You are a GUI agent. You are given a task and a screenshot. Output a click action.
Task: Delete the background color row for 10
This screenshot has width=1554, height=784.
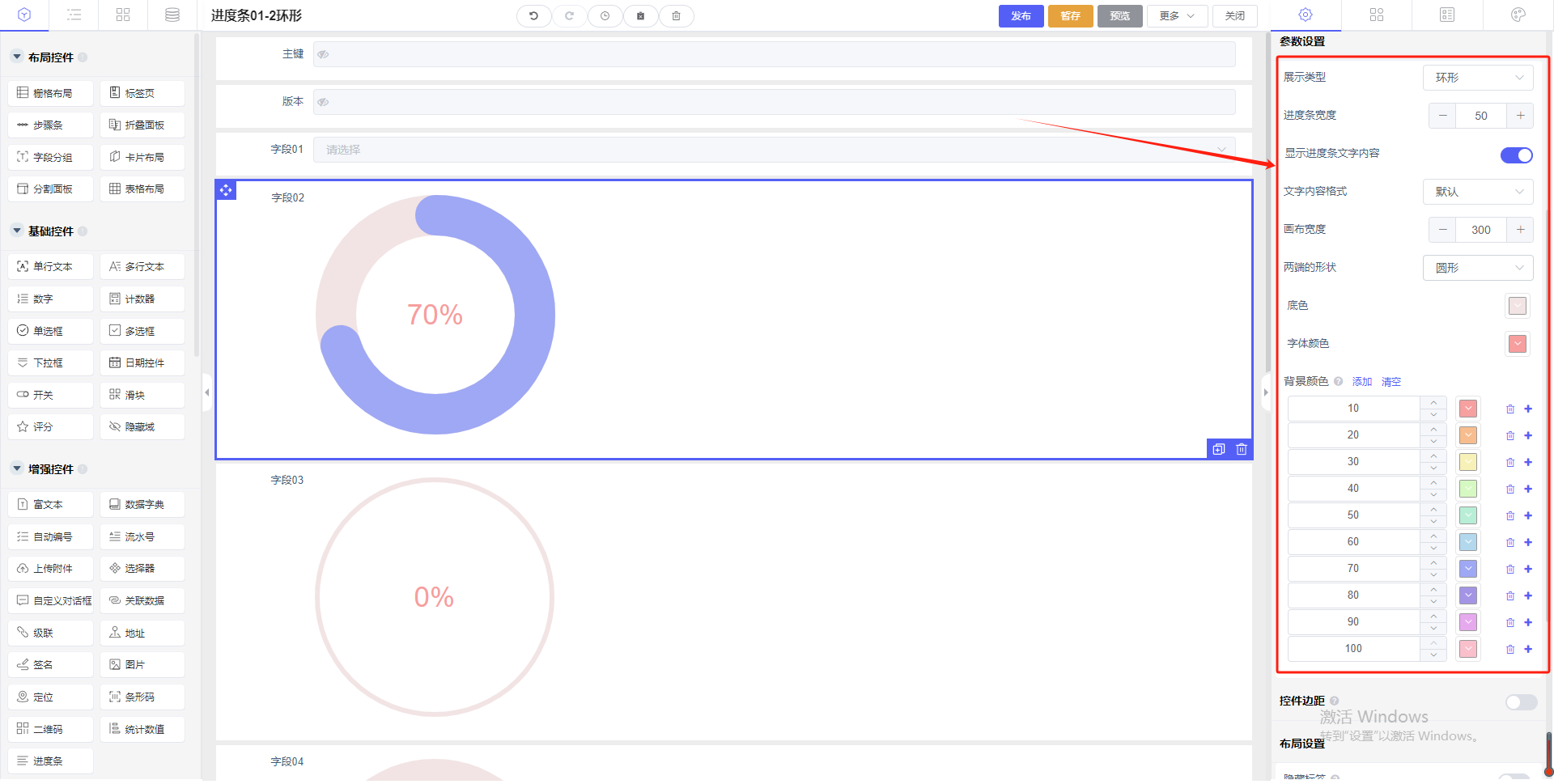point(1509,409)
